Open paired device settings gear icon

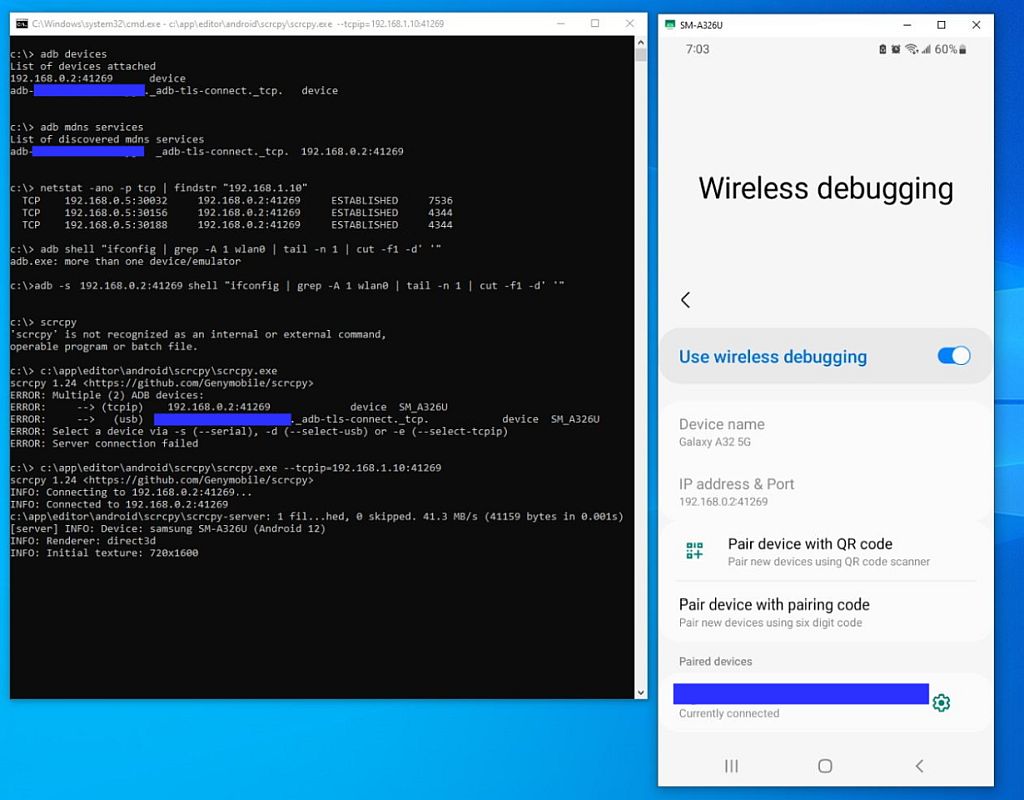pyautogui.click(x=941, y=703)
